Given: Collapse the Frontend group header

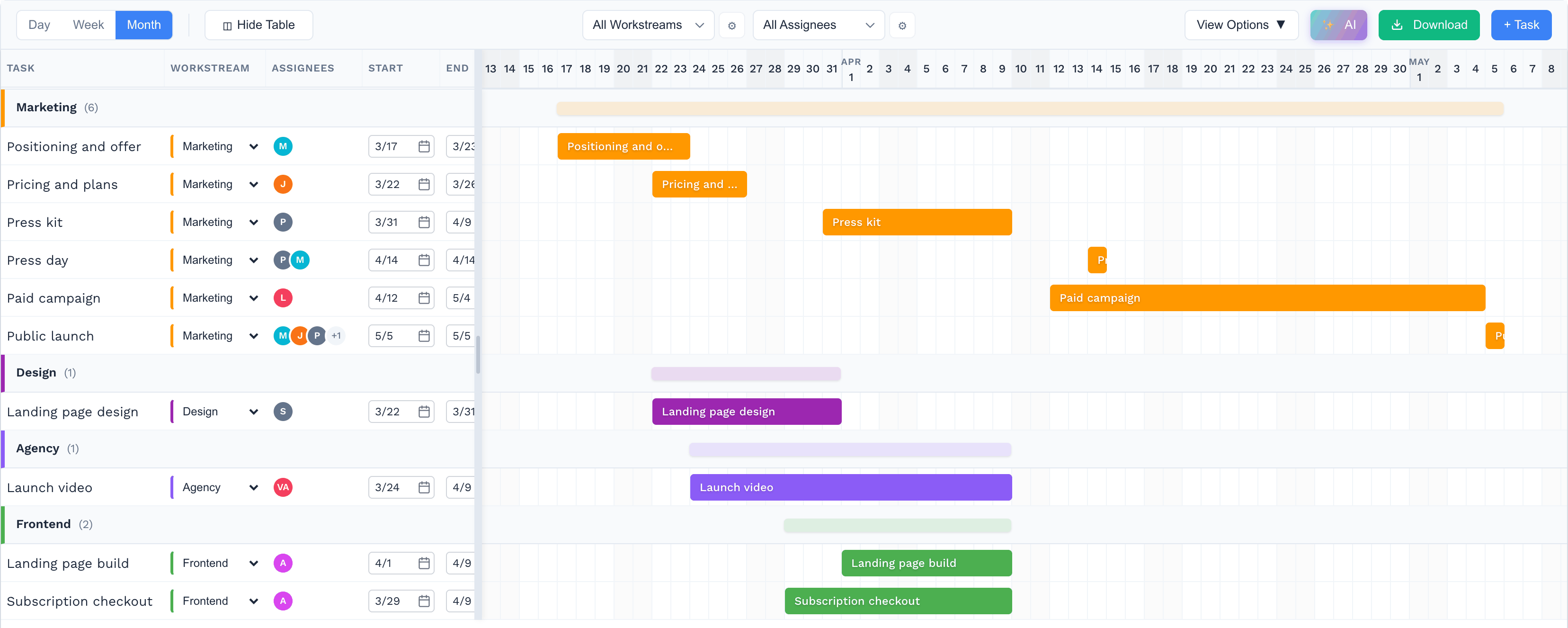Looking at the screenshot, I should [x=237, y=524].
